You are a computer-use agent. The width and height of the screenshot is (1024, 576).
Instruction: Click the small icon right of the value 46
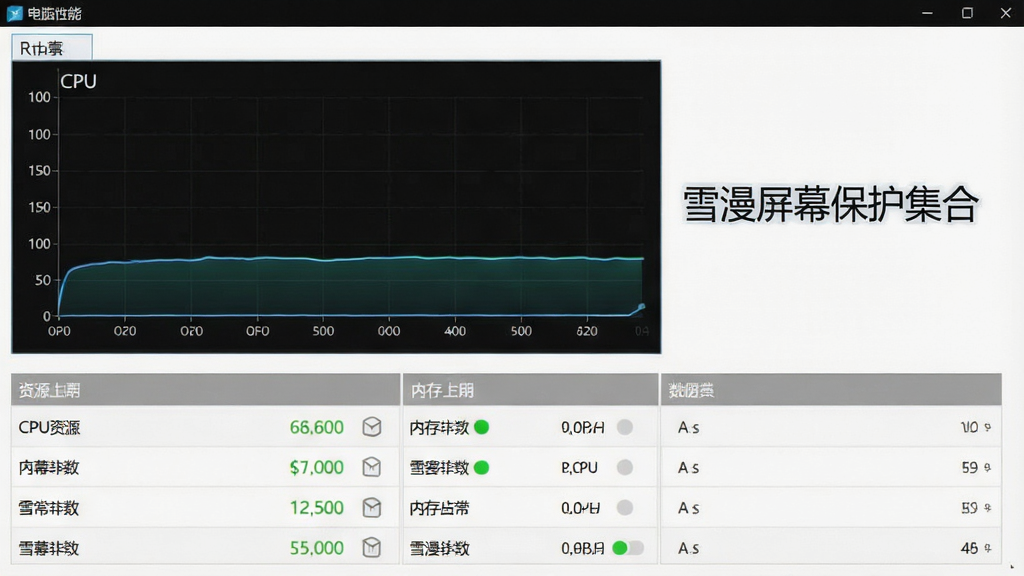pos(987,548)
